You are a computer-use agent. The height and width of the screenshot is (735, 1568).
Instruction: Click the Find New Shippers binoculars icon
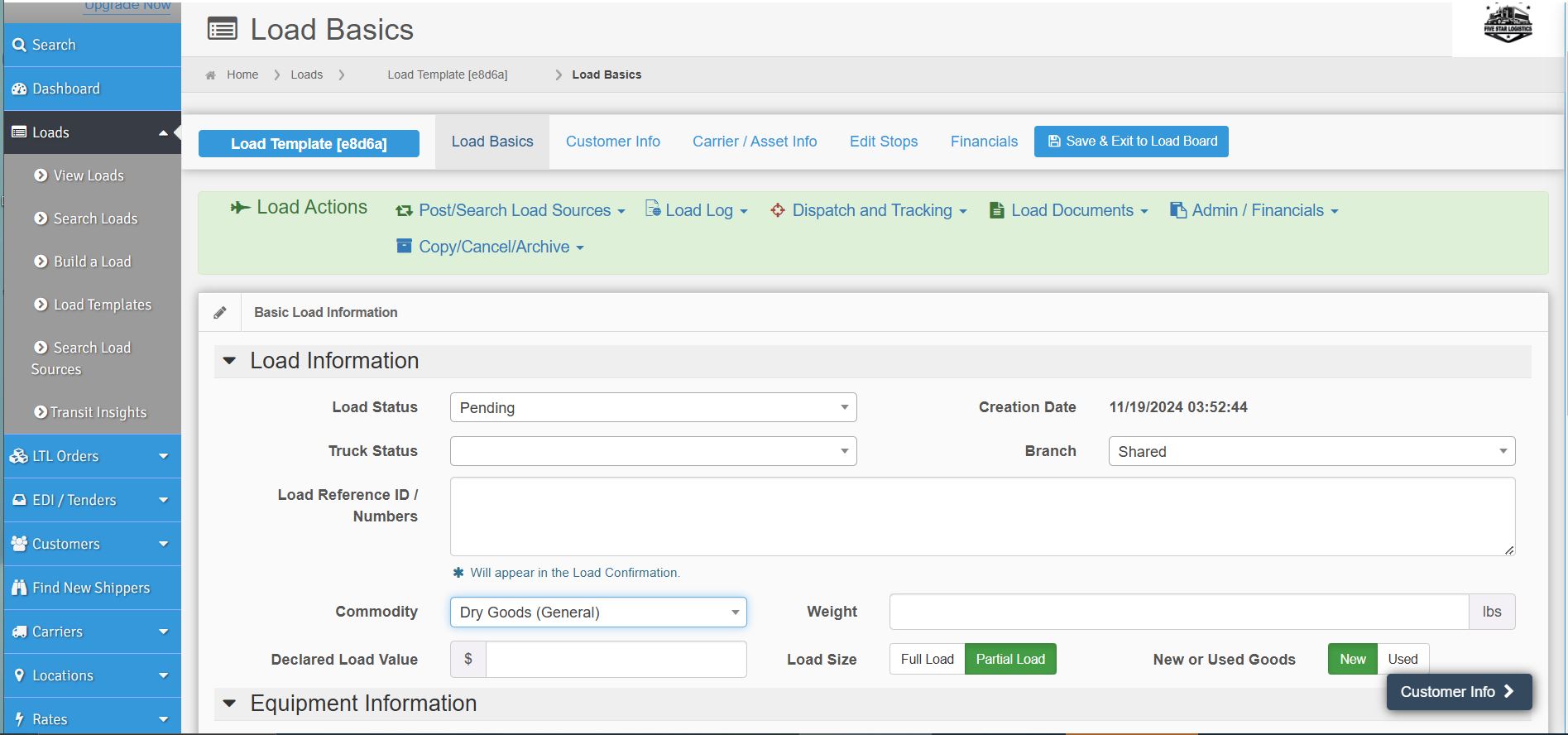click(19, 588)
